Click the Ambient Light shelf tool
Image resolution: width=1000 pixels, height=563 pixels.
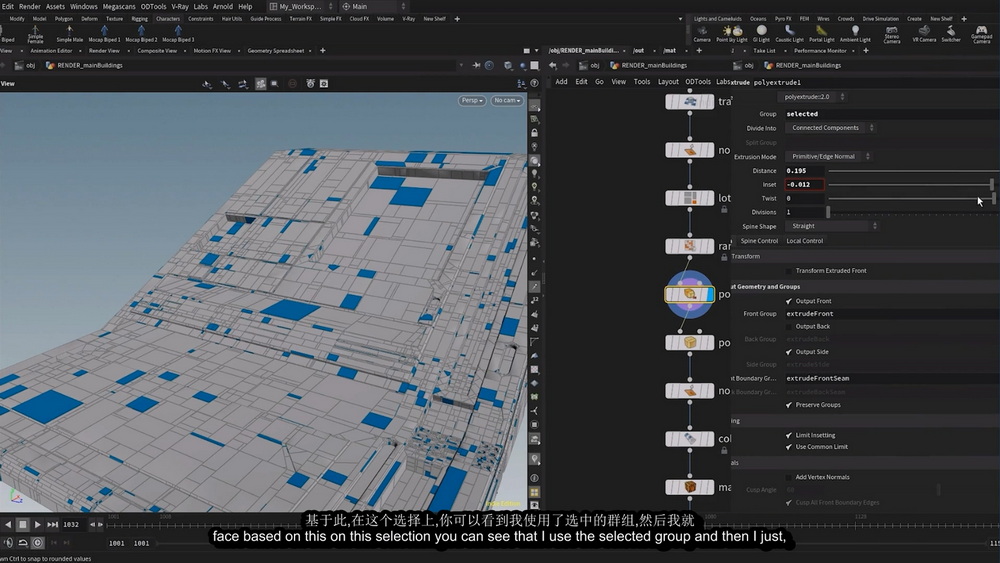click(x=855, y=34)
